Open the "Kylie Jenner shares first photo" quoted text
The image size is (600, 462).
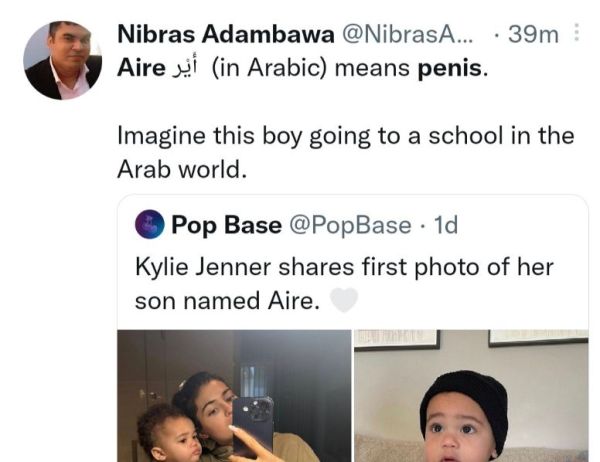tap(343, 268)
